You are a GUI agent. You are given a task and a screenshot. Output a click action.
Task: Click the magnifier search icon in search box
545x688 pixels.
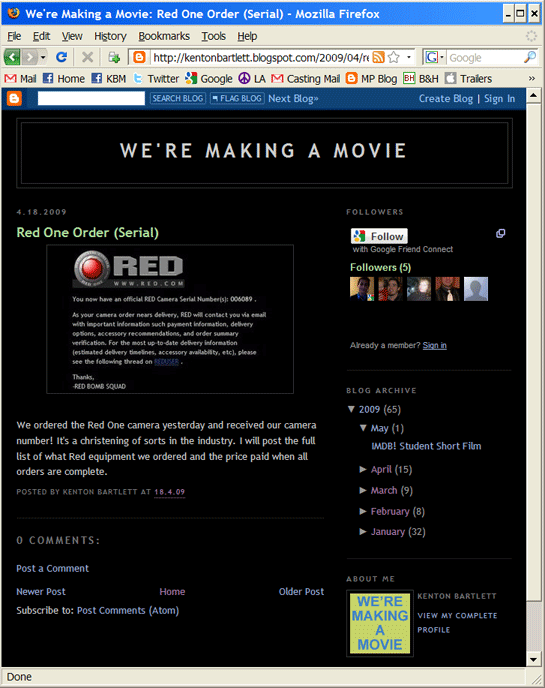(x=530, y=57)
